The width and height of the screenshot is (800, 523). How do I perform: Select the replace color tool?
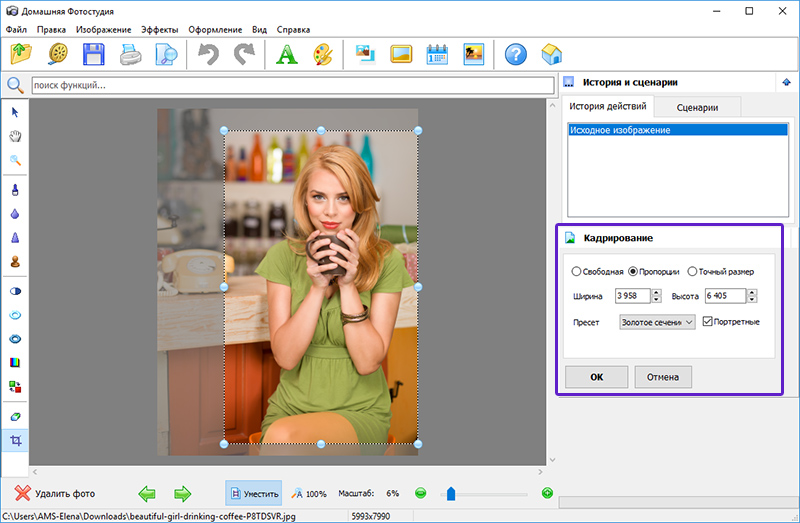point(15,387)
